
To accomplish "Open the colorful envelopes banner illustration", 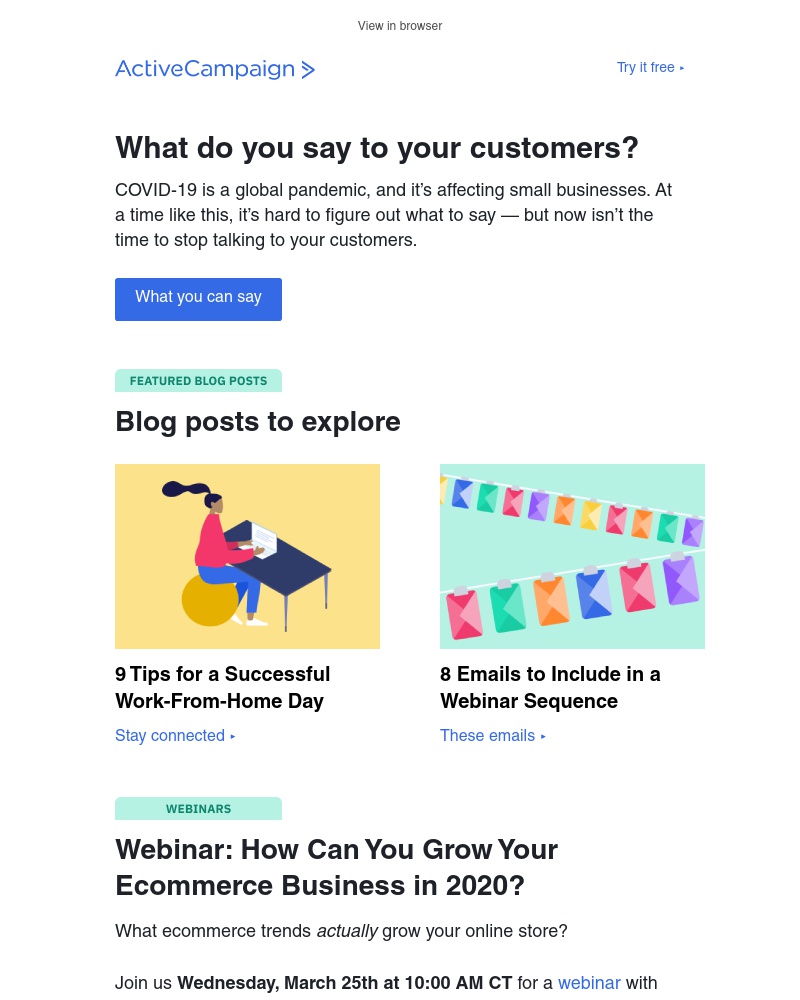I will pos(572,556).
